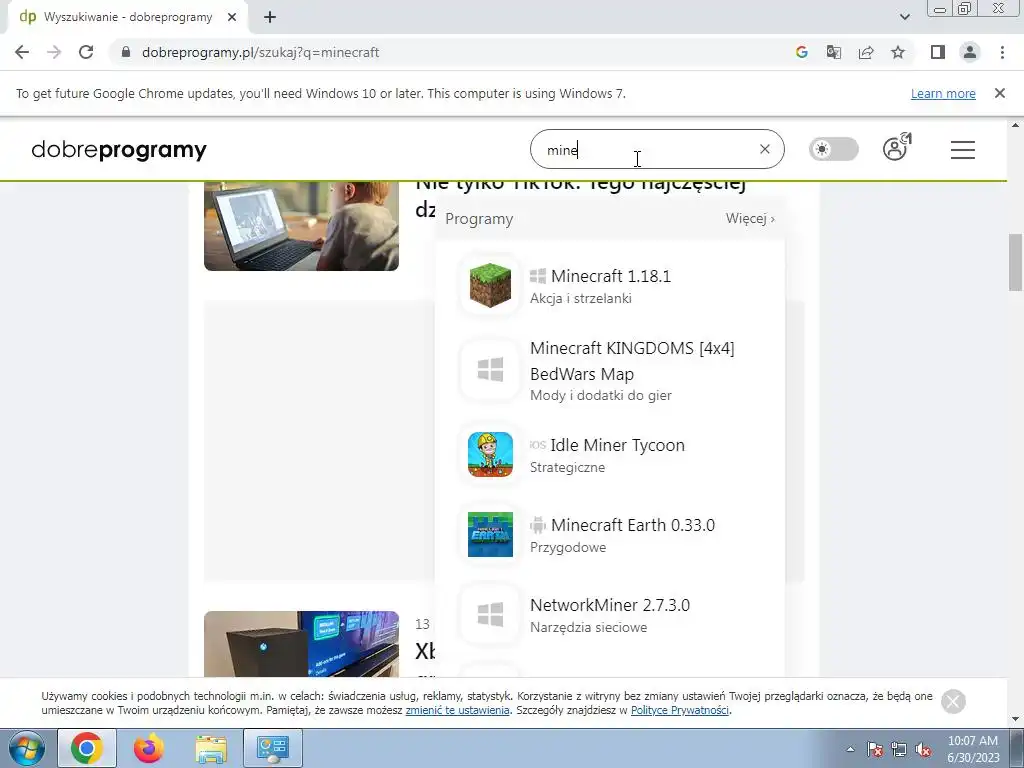Click the page vertical scrollbar thumb

(1016, 262)
